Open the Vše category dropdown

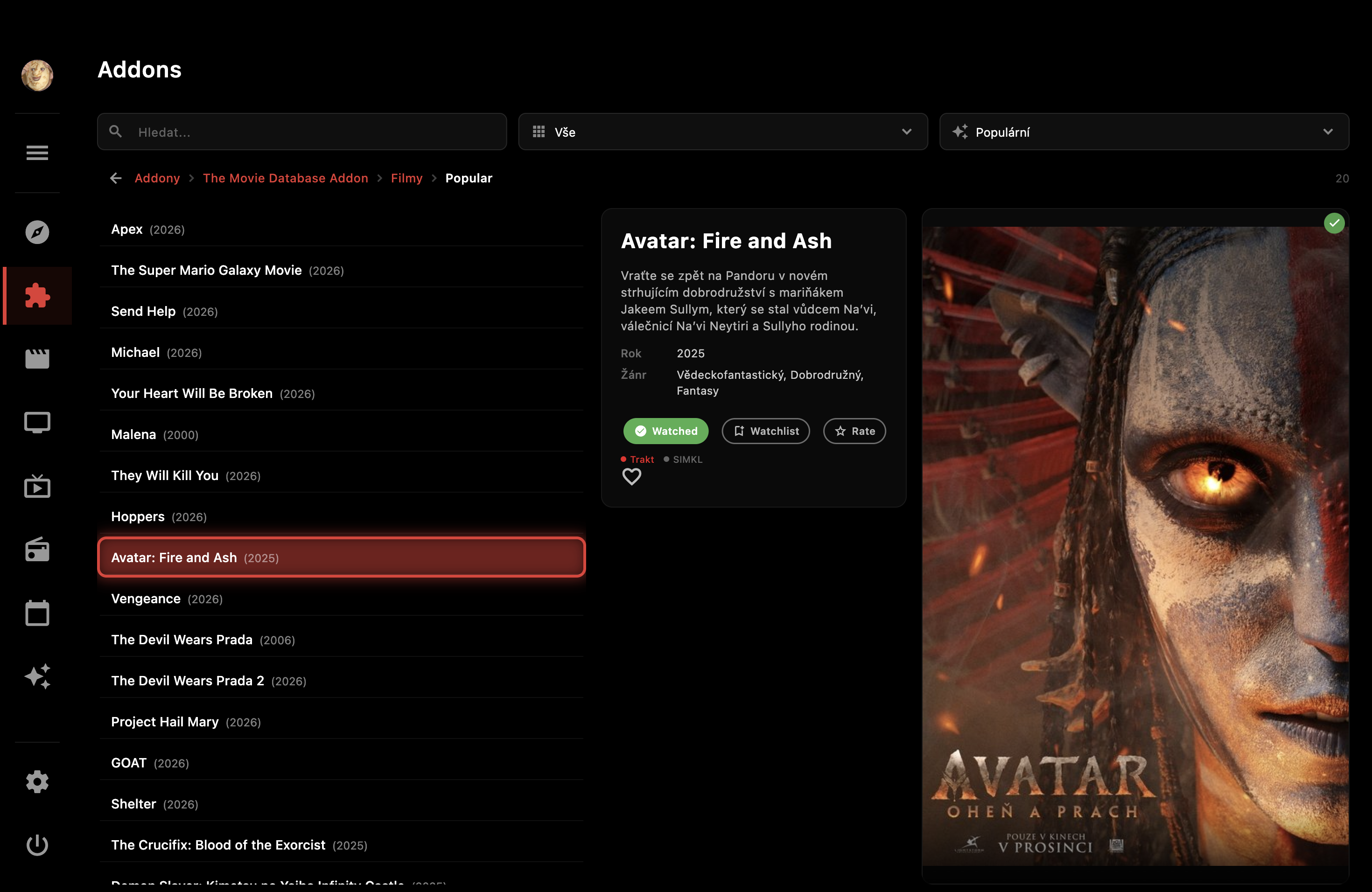pyautogui.click(x=723, y=132)
